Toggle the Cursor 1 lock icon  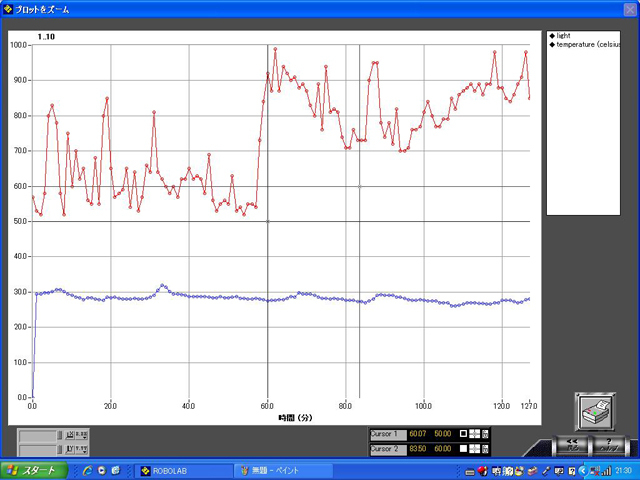pyautogui.click(x=485, y=434)
